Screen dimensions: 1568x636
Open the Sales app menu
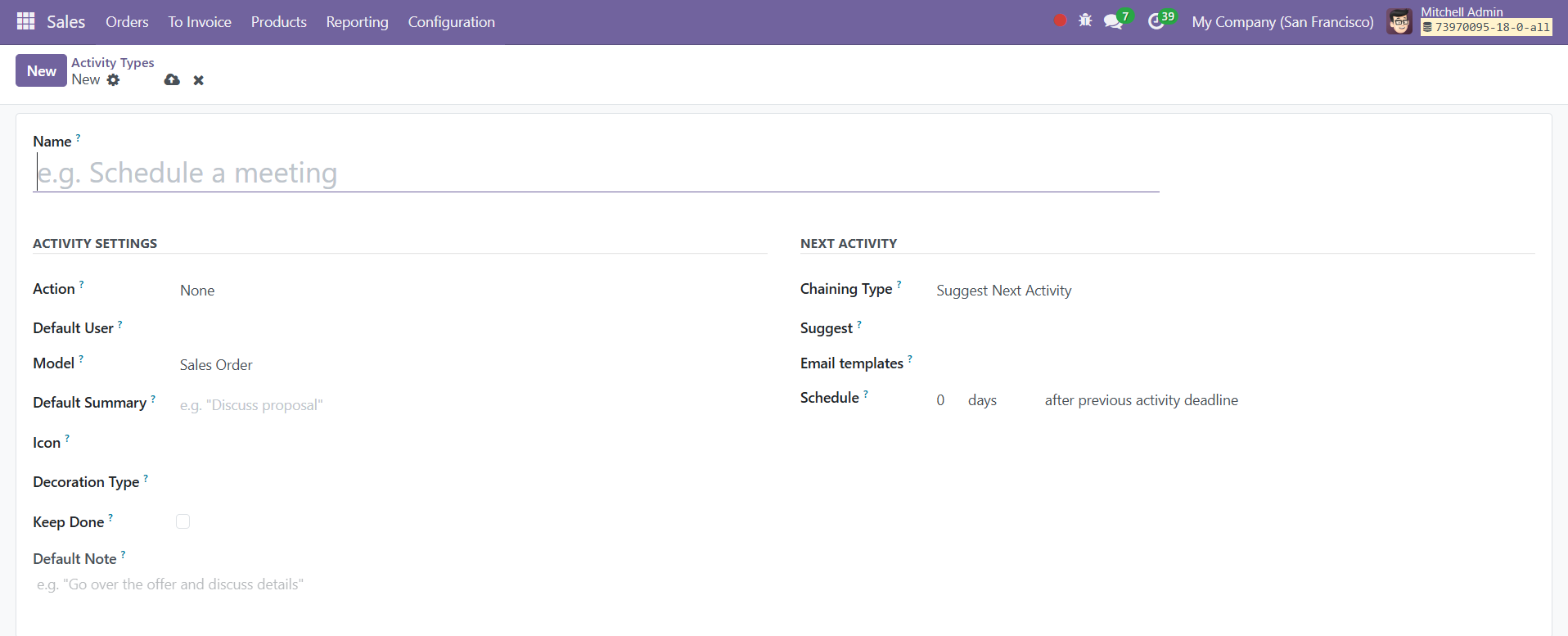pyautogui.click(x=66, y=22)
